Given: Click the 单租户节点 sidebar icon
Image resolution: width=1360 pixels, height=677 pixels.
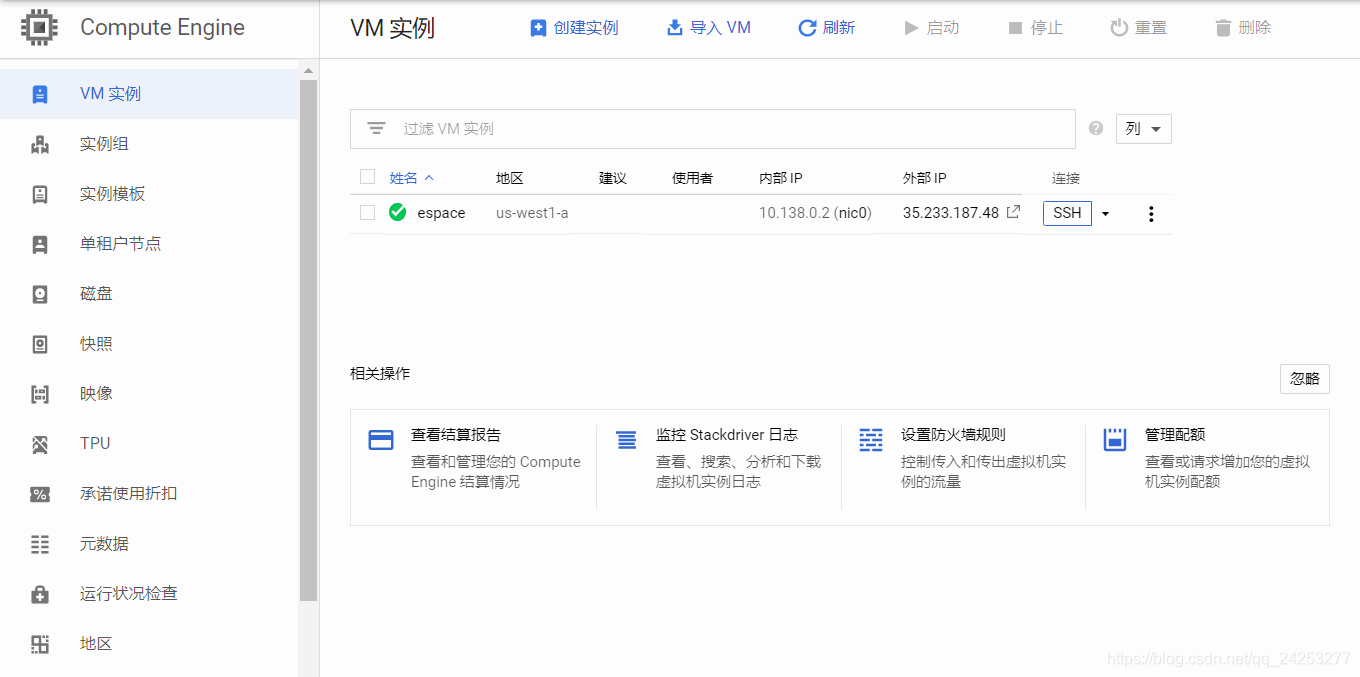Looking at the screenshot, I should pyautogui.click(x=40, y=244).
